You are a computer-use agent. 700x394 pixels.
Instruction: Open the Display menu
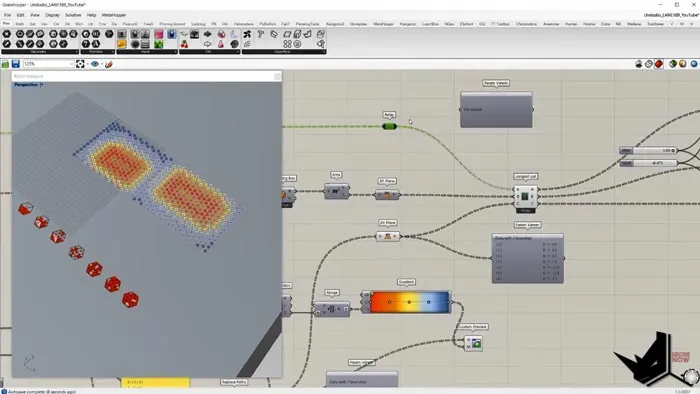(x=52, y=15)
